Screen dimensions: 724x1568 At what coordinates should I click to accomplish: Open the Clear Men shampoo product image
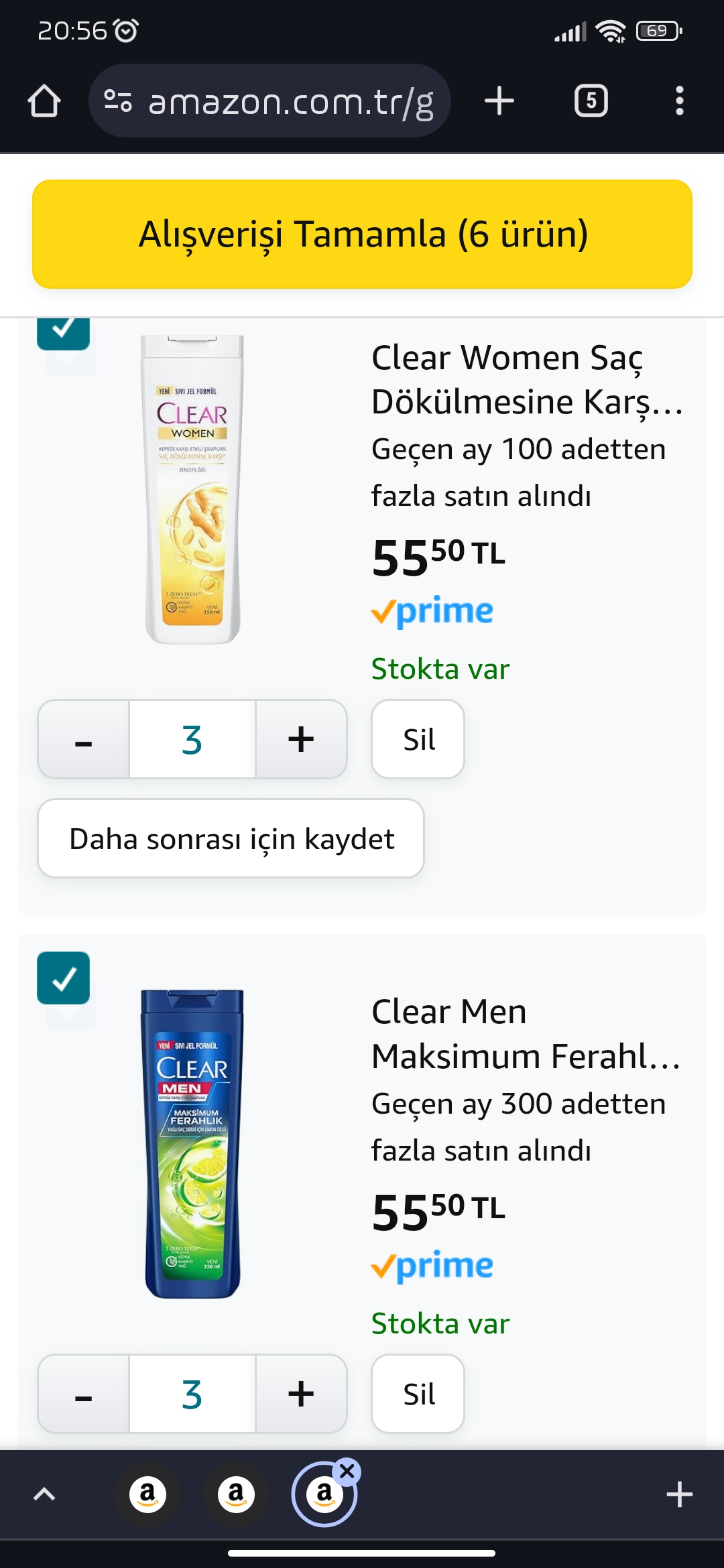click(192, 1143)
